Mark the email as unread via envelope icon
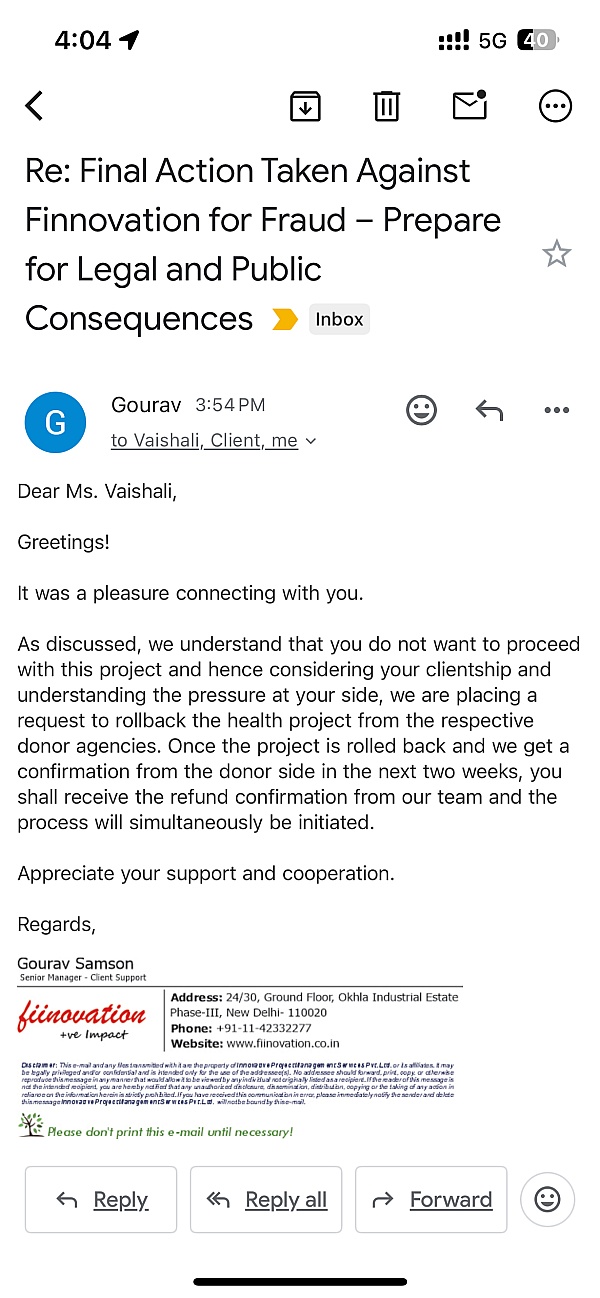The width and height of the screenshot is (600, 1298). point(470,105)
